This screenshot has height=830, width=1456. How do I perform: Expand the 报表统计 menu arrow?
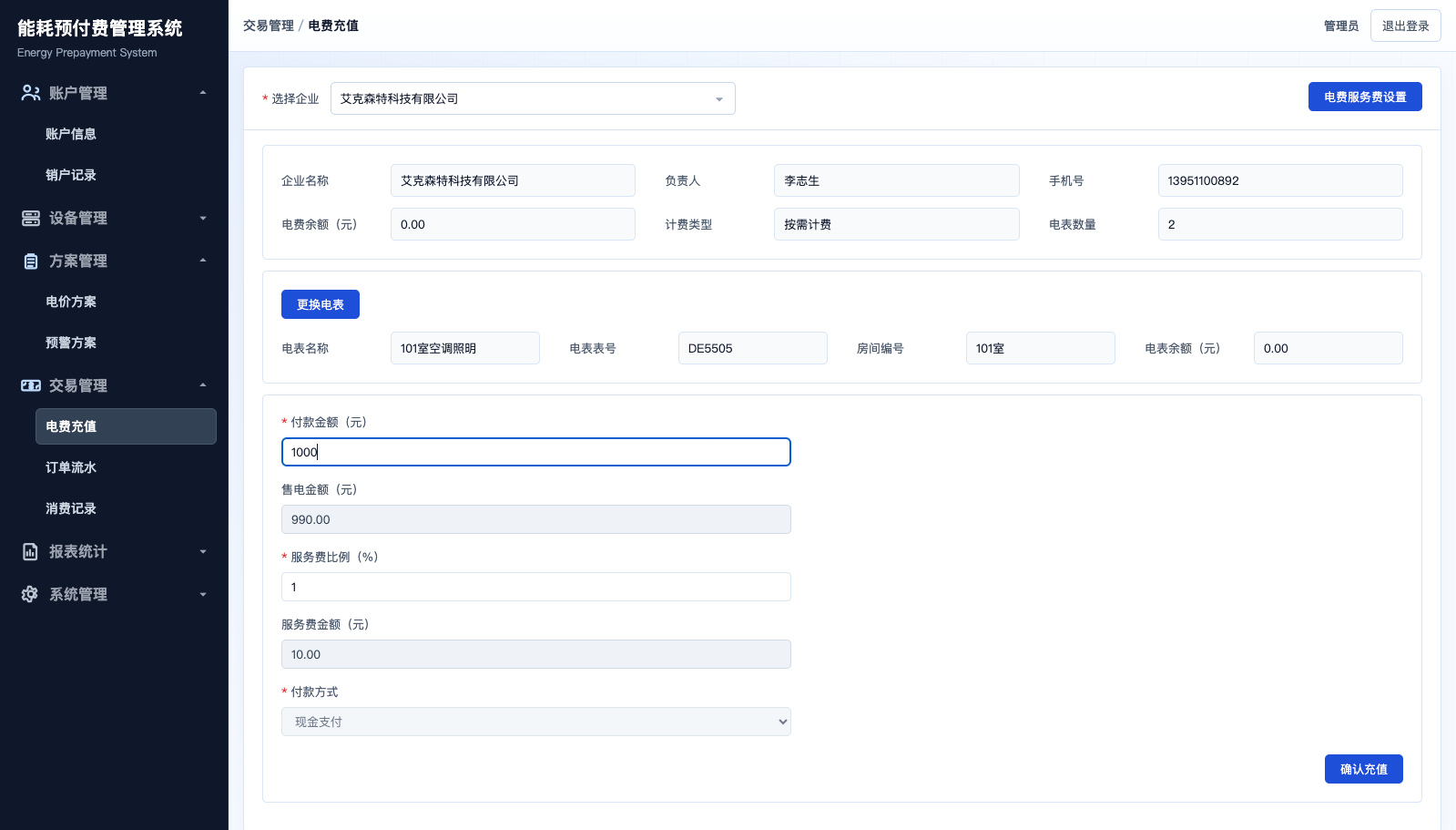click(203, 551)
